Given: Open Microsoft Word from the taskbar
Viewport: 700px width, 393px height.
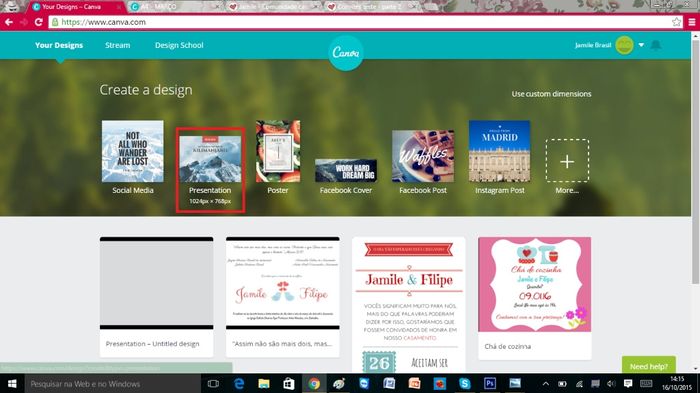Looking at the screenshot, I should 389,384.
